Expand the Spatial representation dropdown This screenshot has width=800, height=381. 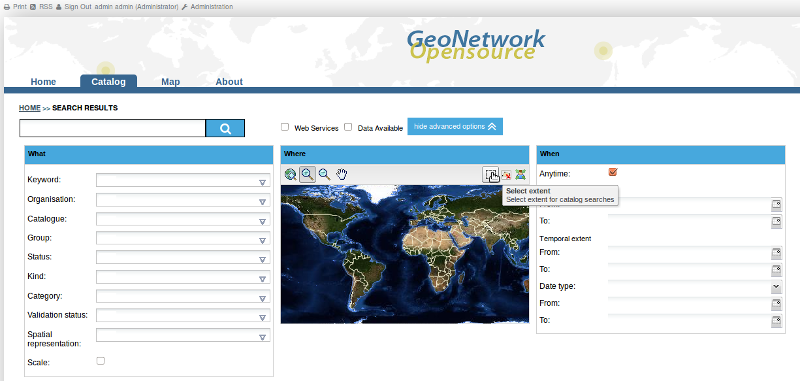262,337
